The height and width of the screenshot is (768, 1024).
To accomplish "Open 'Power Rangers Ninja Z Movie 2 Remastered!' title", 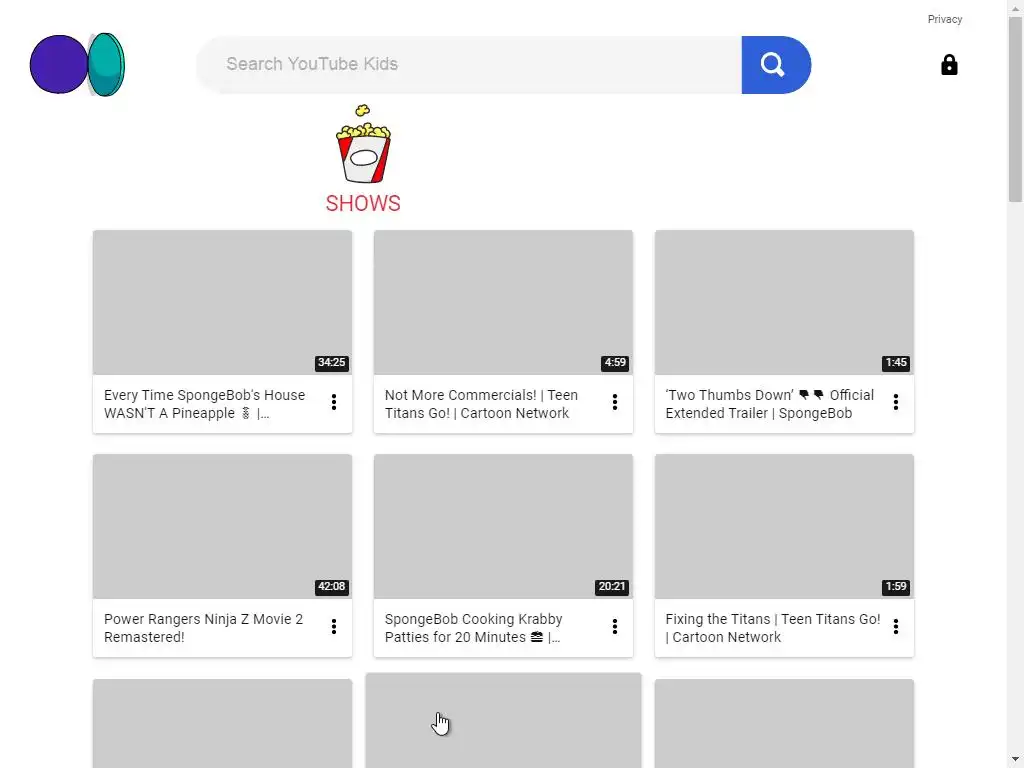I will (203, 628).
